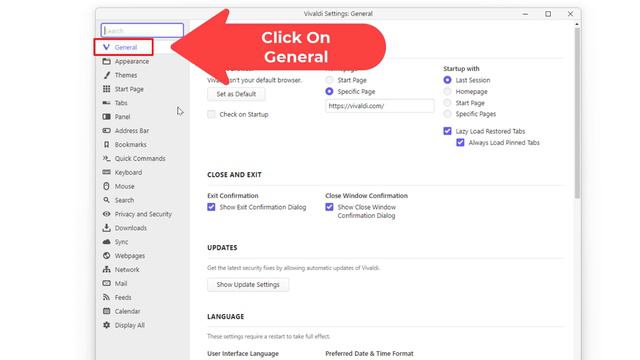Viewport: 640px width, 360px height.
Task: Click the Vivaldi V icon for General
Action: pyautogui.click(x=106, y=47)
